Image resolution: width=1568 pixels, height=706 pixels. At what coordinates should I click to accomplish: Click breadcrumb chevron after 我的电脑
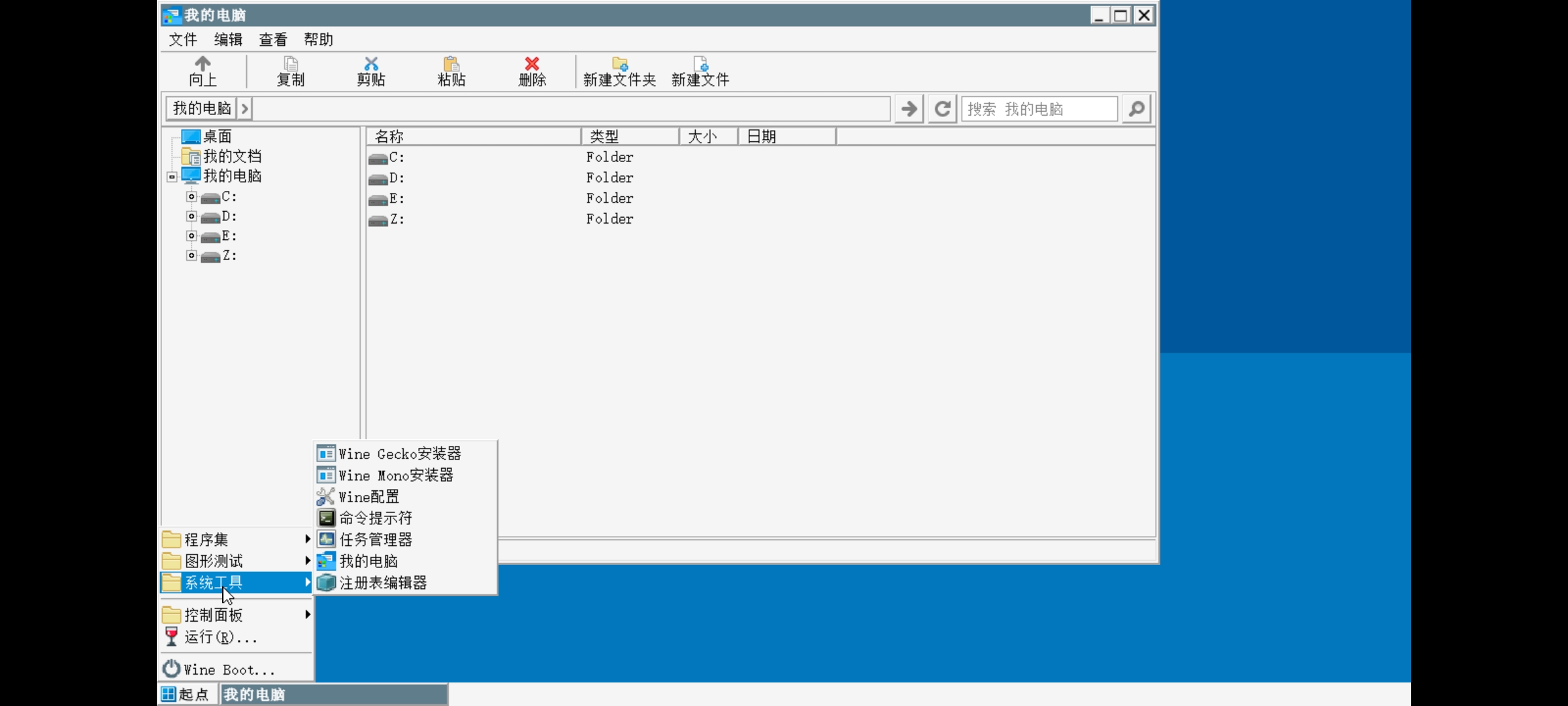pos(244,109)
